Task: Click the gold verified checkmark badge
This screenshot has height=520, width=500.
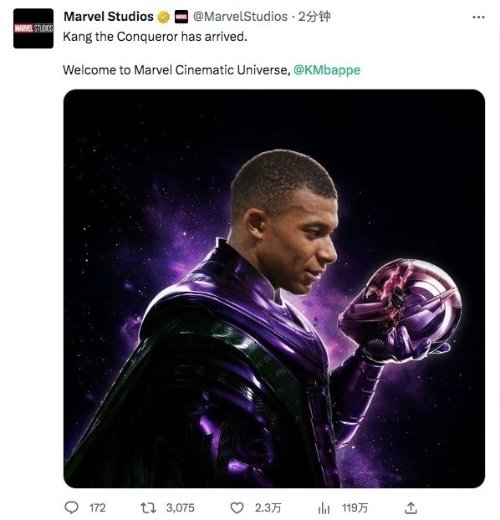Action: [163, 17]
